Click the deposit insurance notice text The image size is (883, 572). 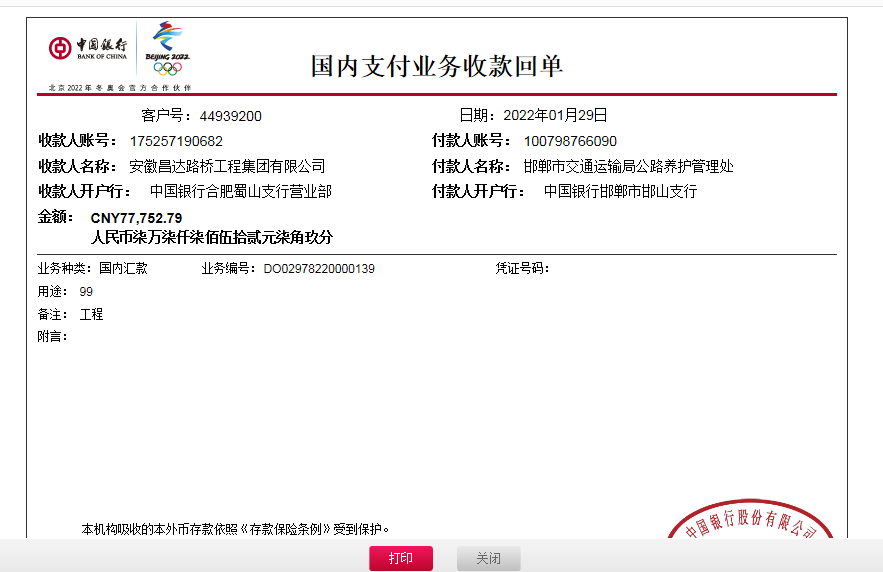coord(235,528)
